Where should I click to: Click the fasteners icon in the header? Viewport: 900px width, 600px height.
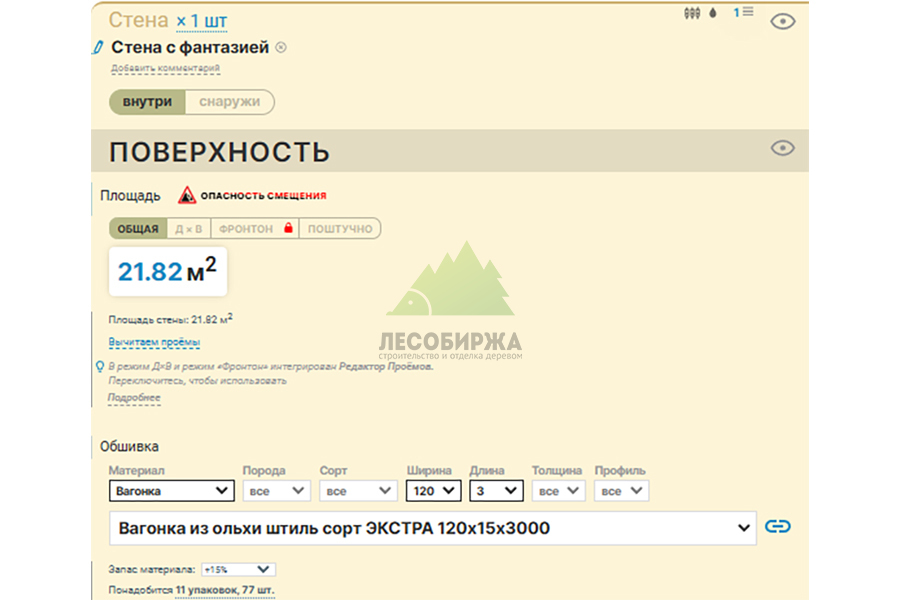[692, 12]
